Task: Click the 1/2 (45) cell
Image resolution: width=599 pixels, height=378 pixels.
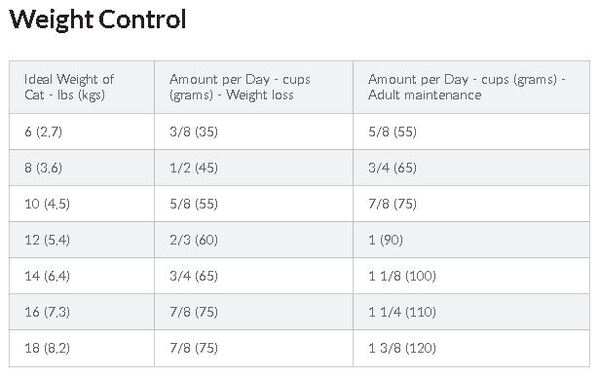Action: pos(254,168)
